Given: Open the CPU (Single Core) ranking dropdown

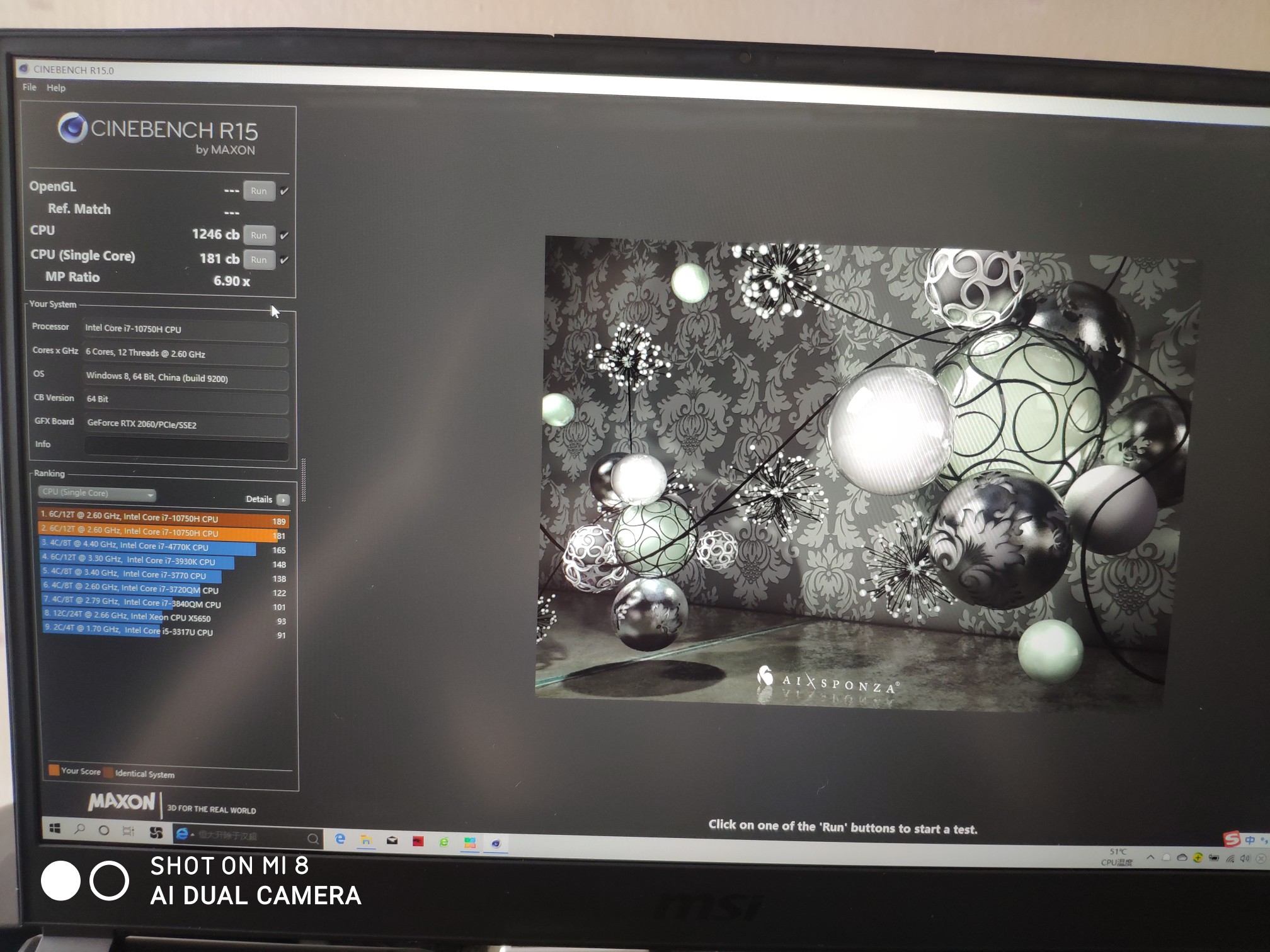Looking at the screenshot, I should (x=97, y=494).
